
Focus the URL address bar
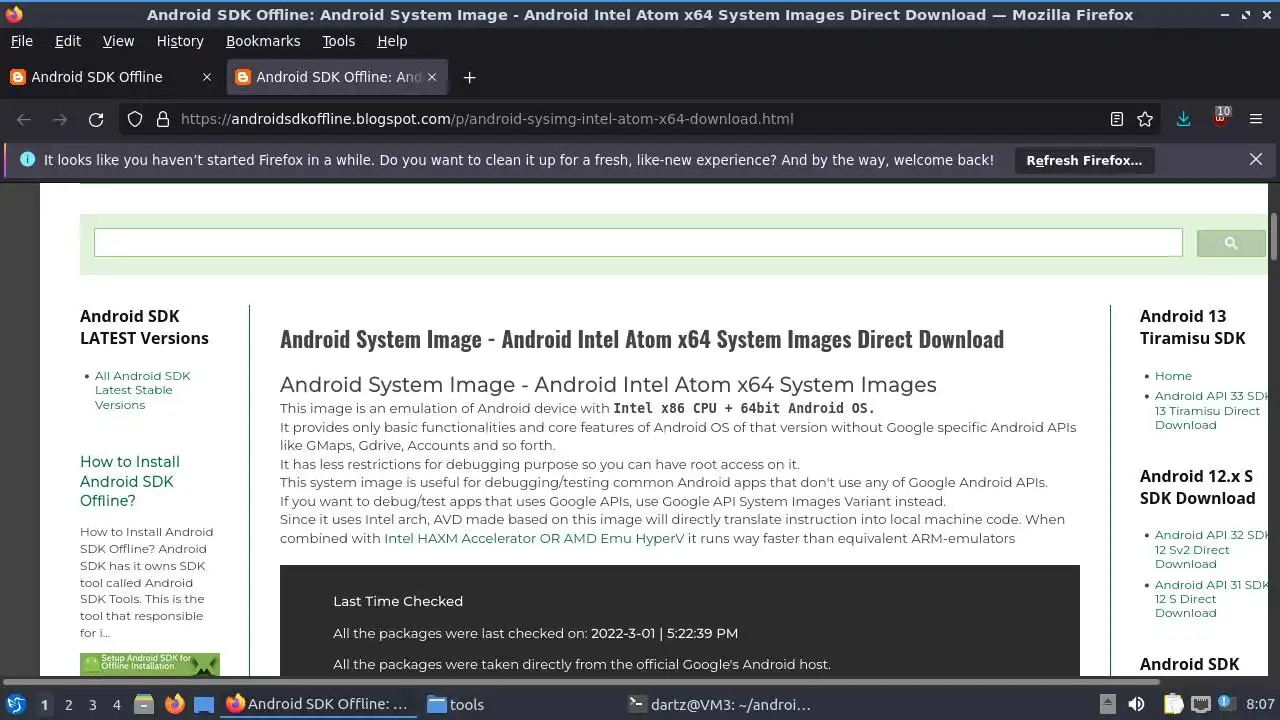coord(640,119)
